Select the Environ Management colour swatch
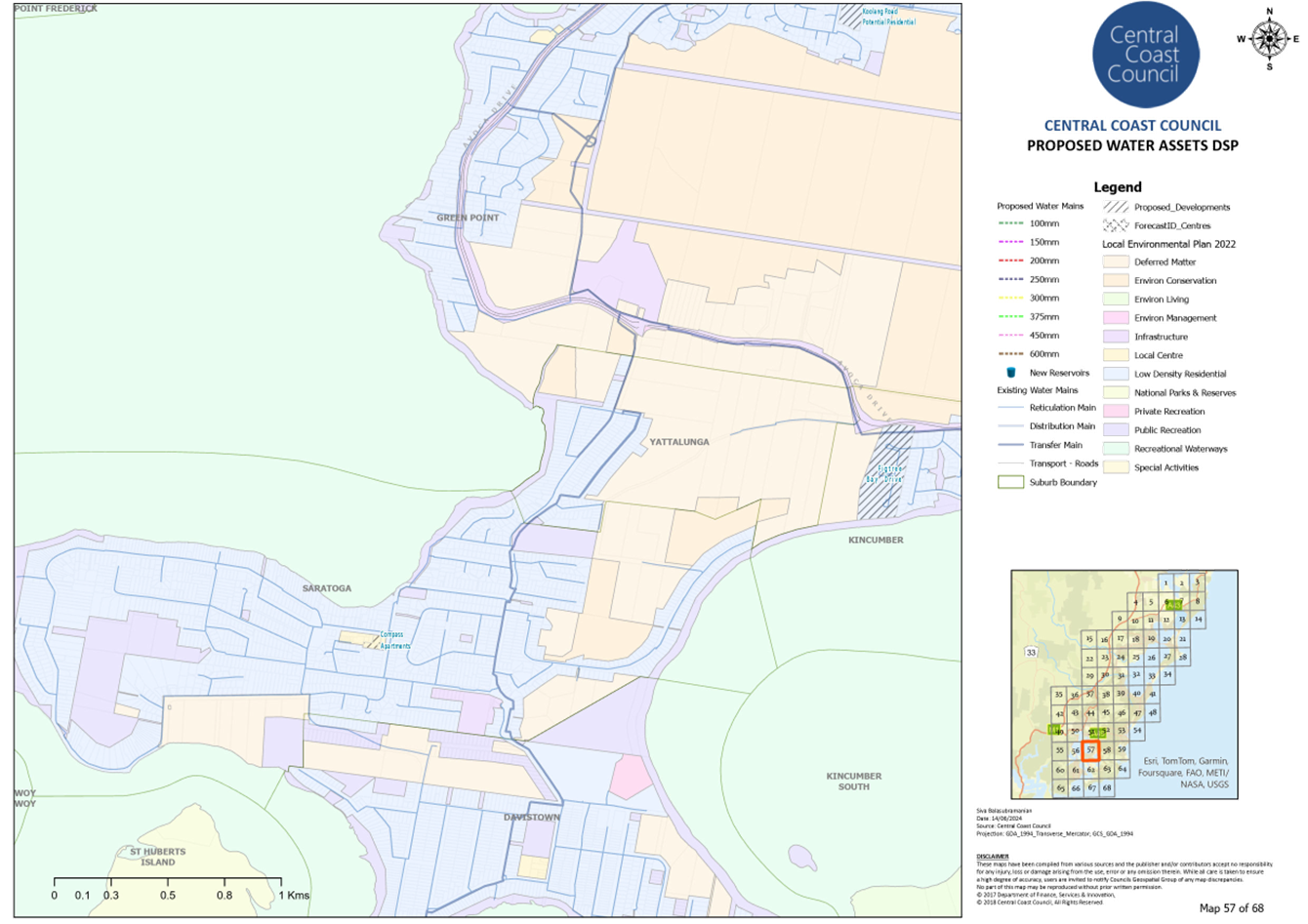 tap(1116, 317)
